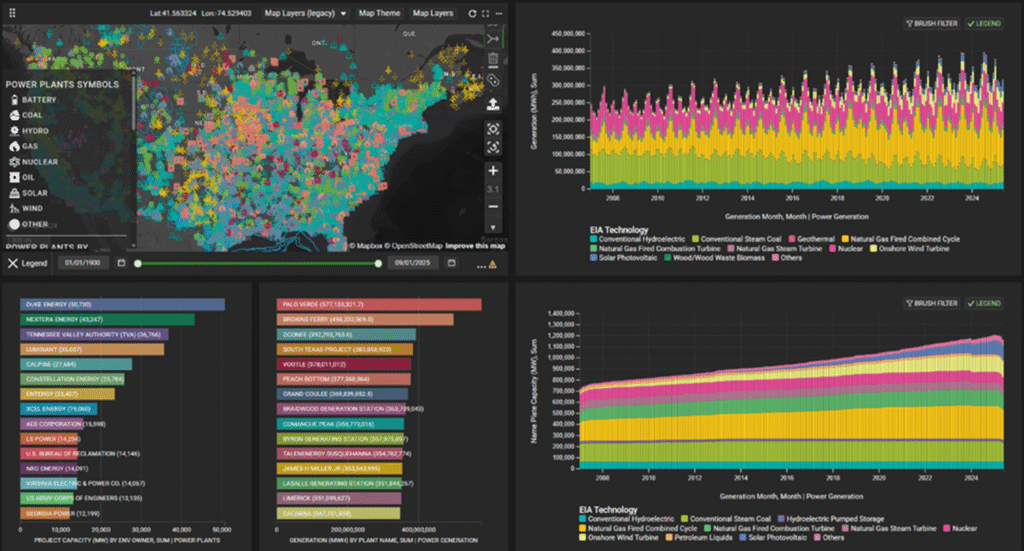
Task: Click the link icon on map toolbar
Action: click(x=493, y=80)
